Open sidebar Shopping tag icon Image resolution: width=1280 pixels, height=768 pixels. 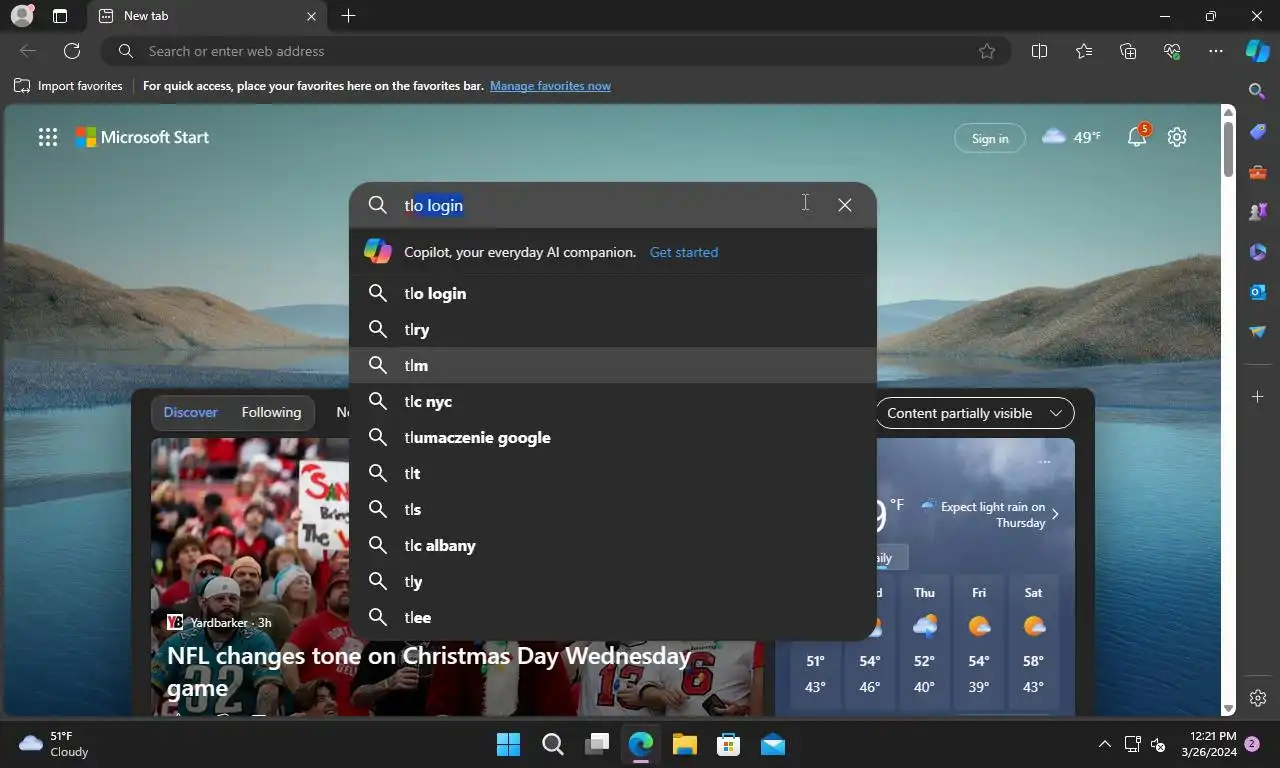click(1258, 132)
